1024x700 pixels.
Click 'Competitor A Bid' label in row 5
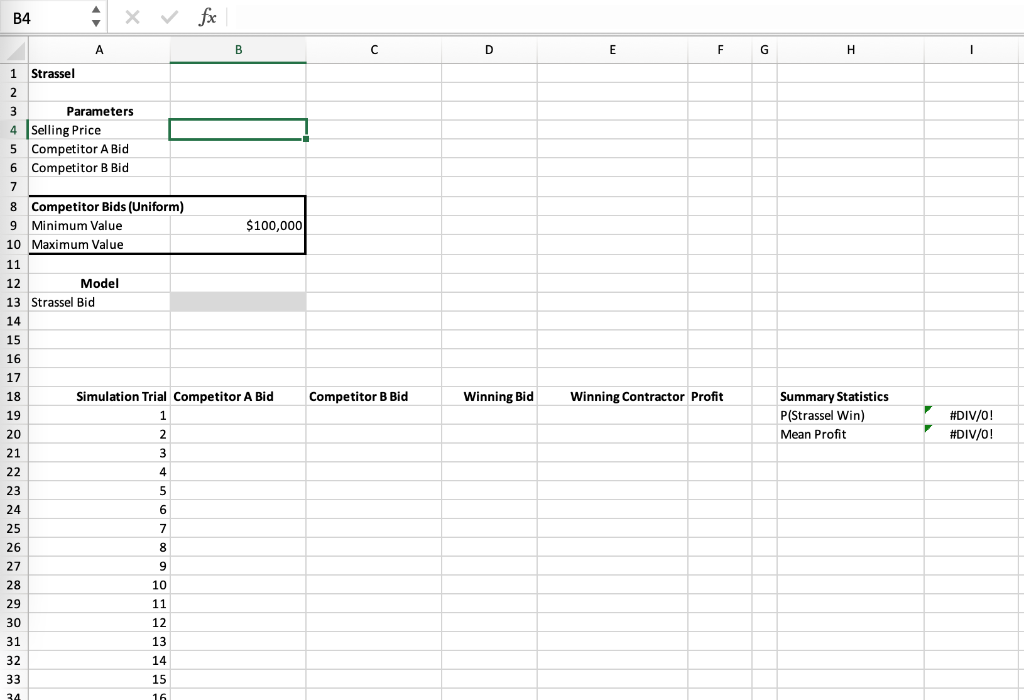[99, 149]
